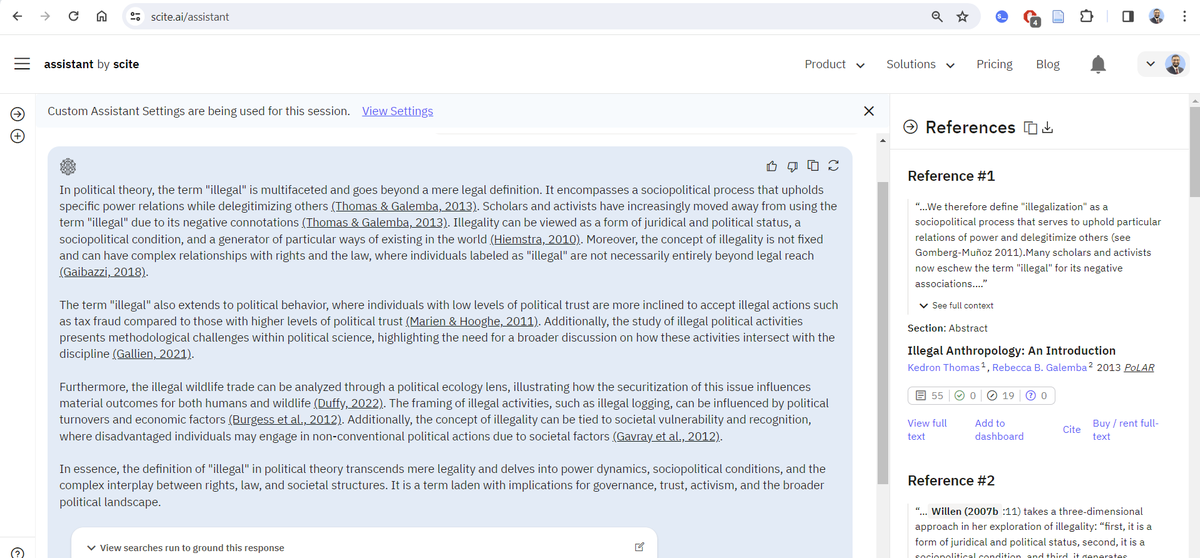Screen dimensions: 1200x558
Task: Click the edit icon beside the searches panel
Action: pos(639,547)
